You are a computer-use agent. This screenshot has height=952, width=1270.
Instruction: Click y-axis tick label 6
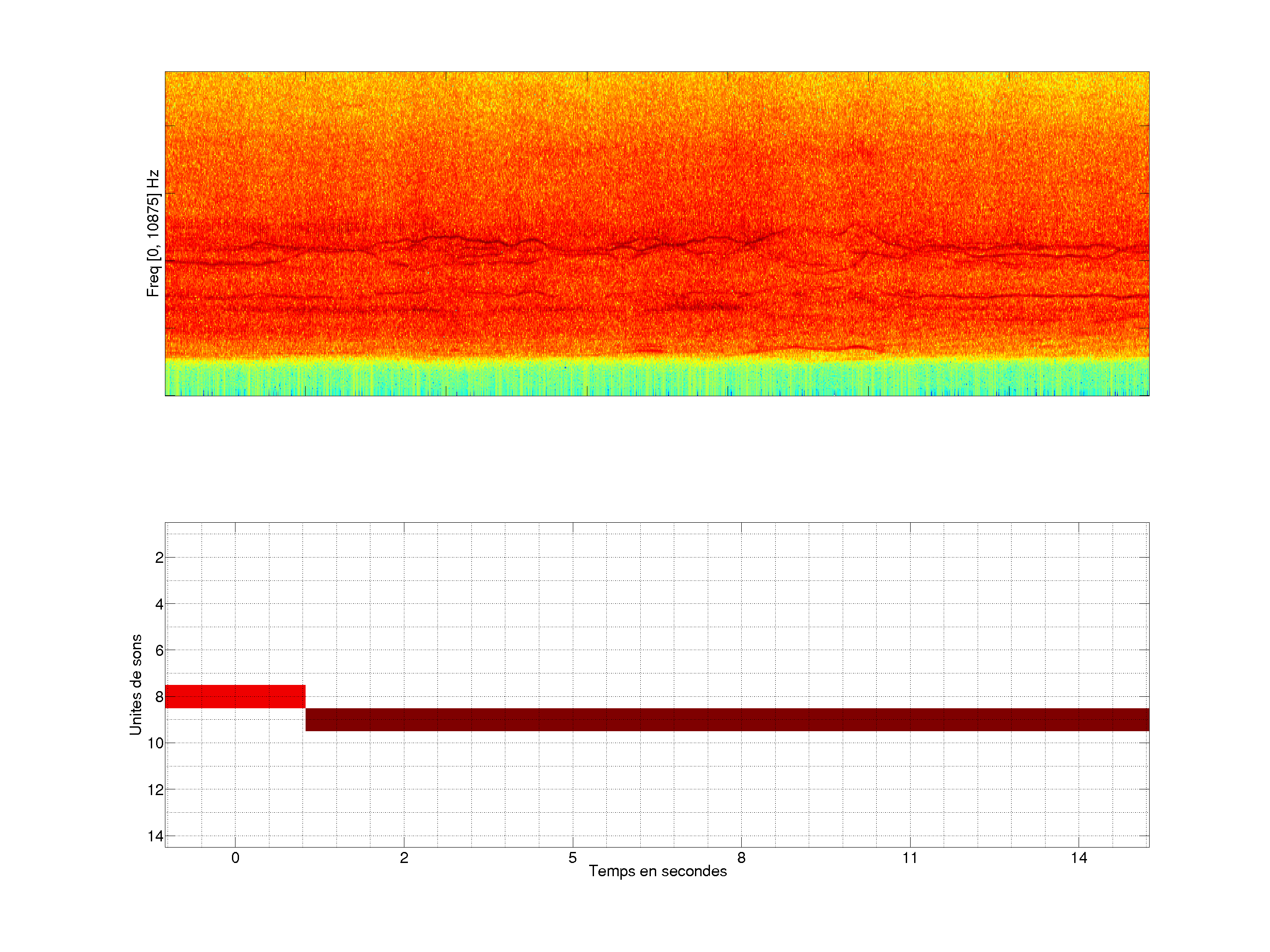tap(159, 651)
